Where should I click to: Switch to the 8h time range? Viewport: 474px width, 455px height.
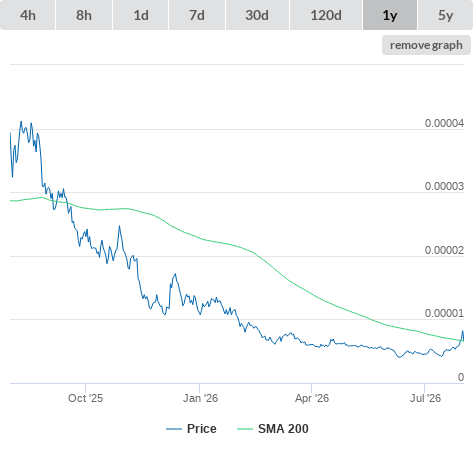coord(84,15)
